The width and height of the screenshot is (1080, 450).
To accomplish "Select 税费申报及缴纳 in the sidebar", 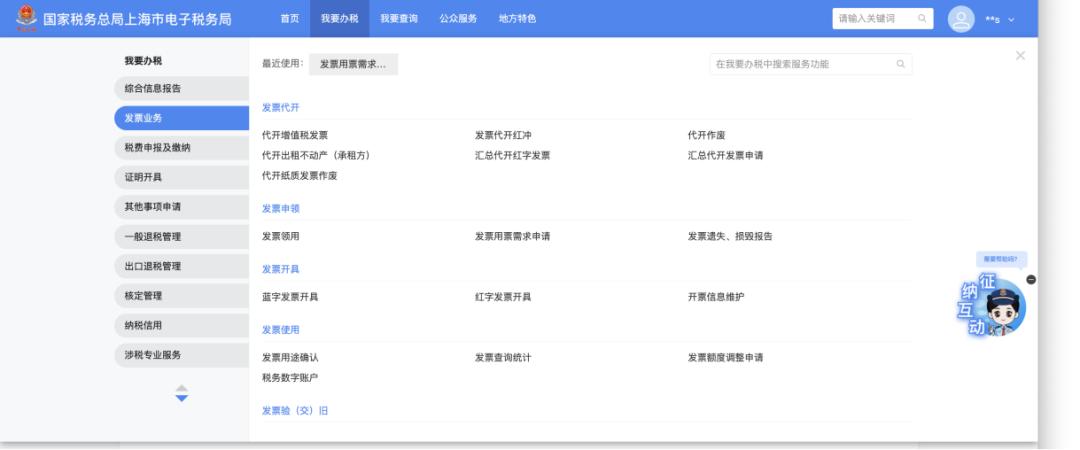I will point(182,147).
